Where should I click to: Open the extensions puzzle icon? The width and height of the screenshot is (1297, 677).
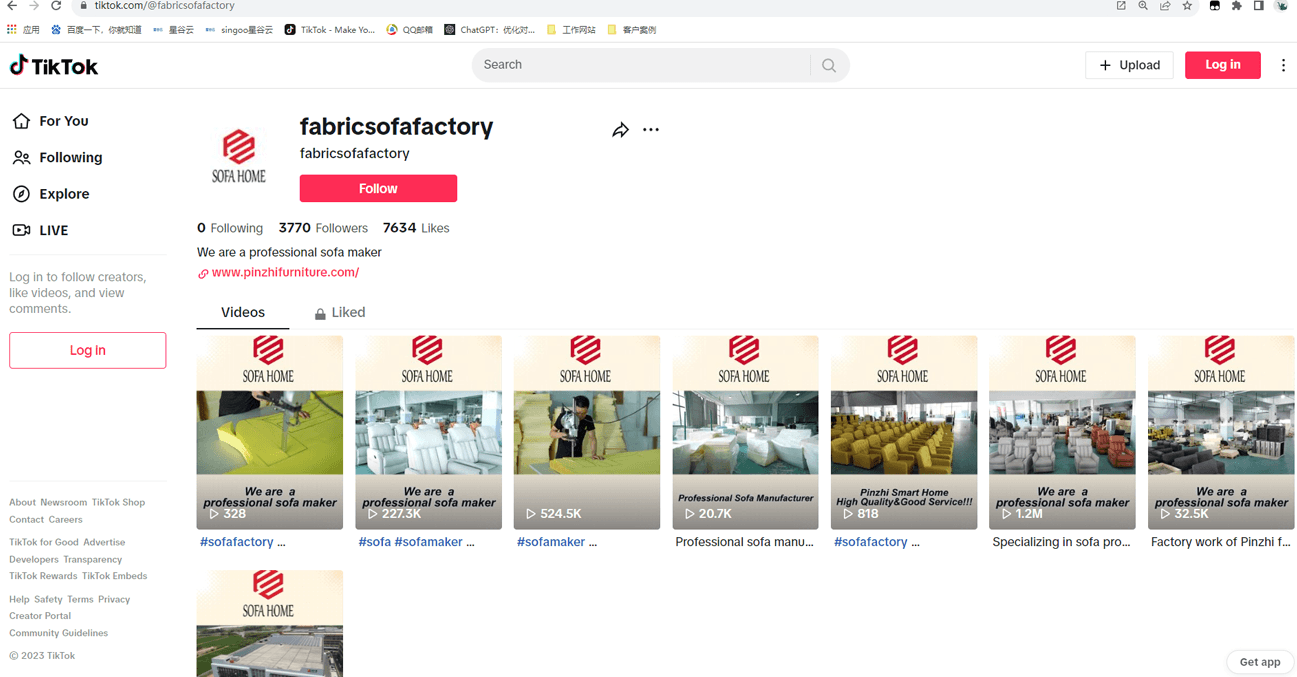click(x=1237, y=6)
